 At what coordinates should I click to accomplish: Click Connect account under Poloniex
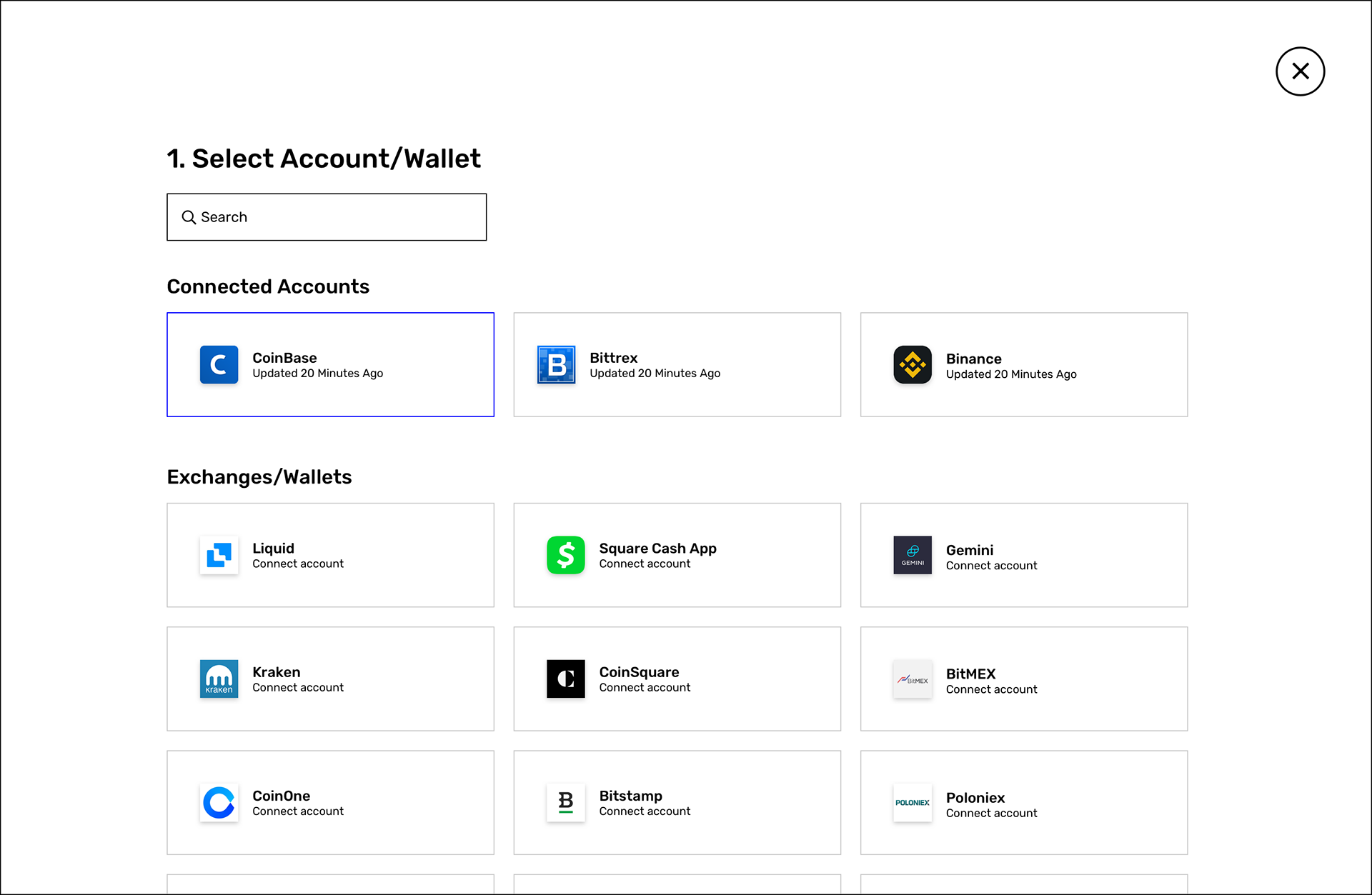click(991, 813)
